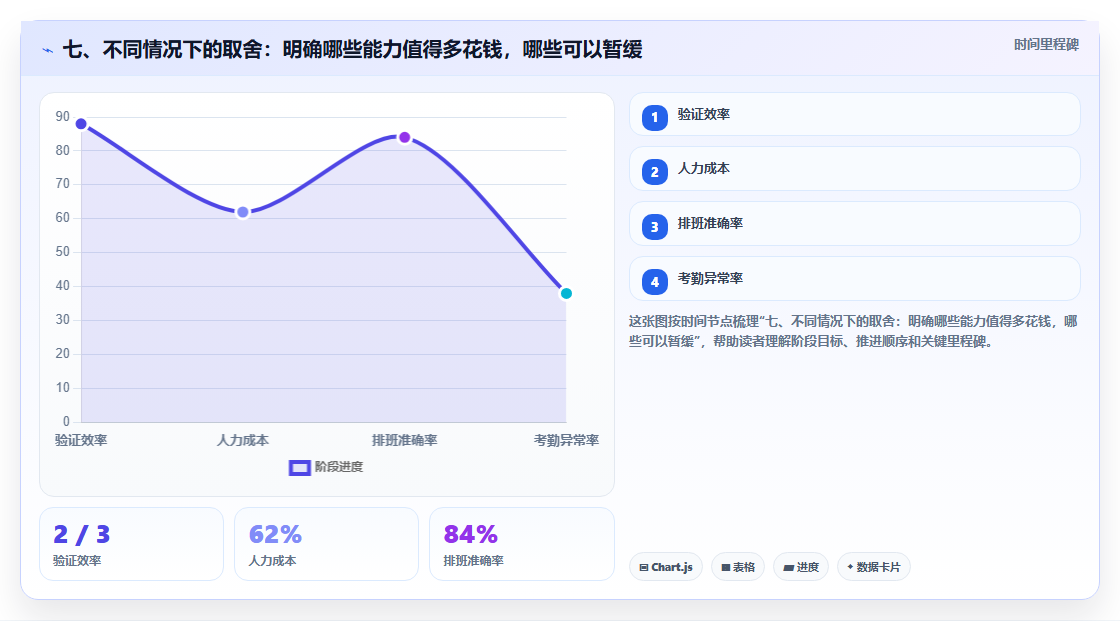The width and height of the screenshot is (1120, 621).
Task: Select the 排班准确率 list item
Action: [x=854, y=224]
